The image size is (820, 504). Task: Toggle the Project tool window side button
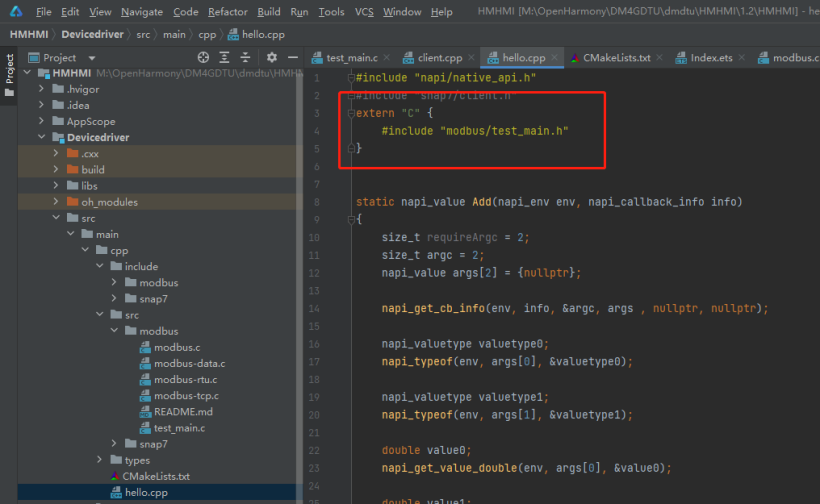[9, 75]
